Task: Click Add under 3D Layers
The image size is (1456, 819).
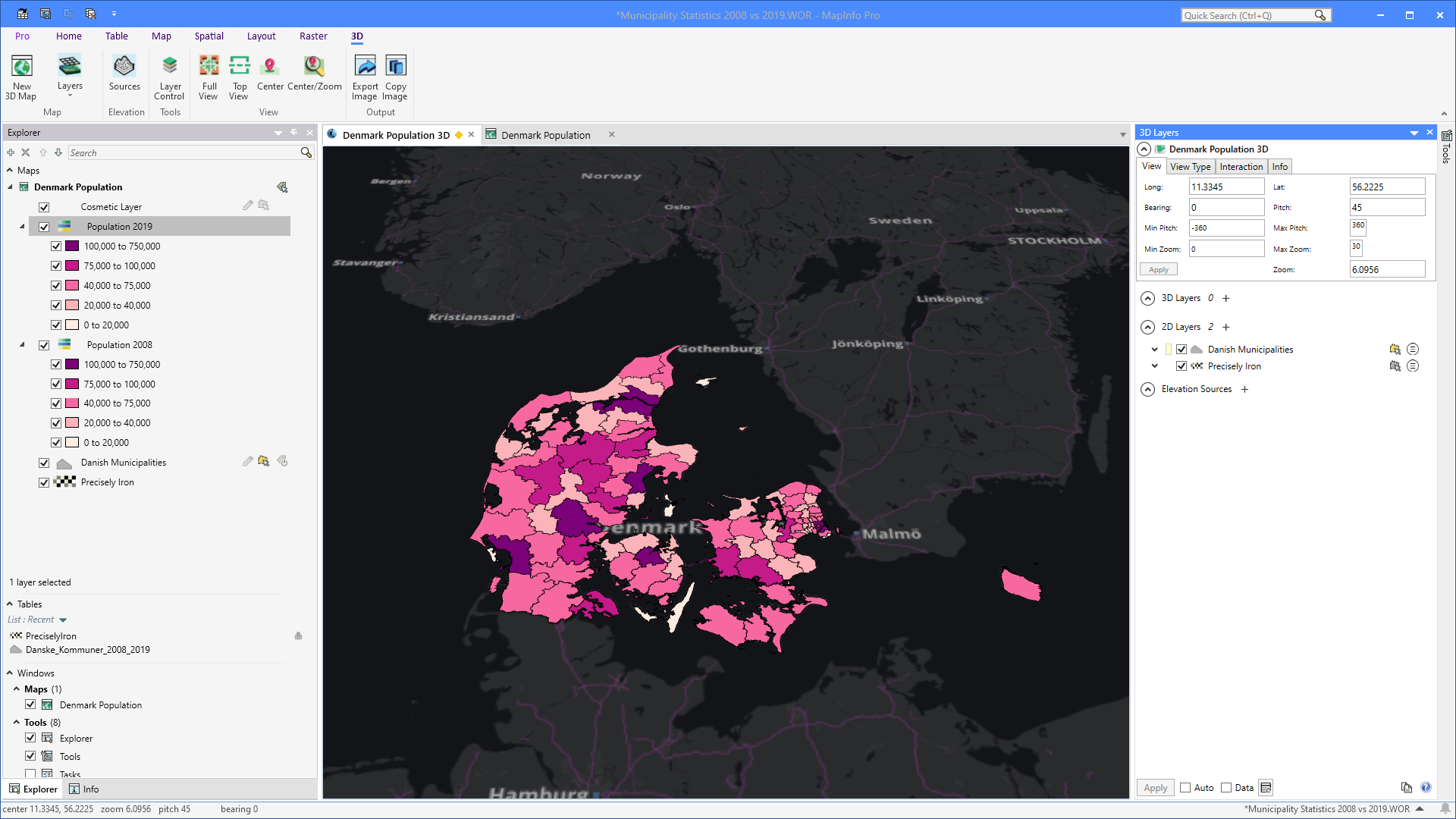Action: (1225, 298)
